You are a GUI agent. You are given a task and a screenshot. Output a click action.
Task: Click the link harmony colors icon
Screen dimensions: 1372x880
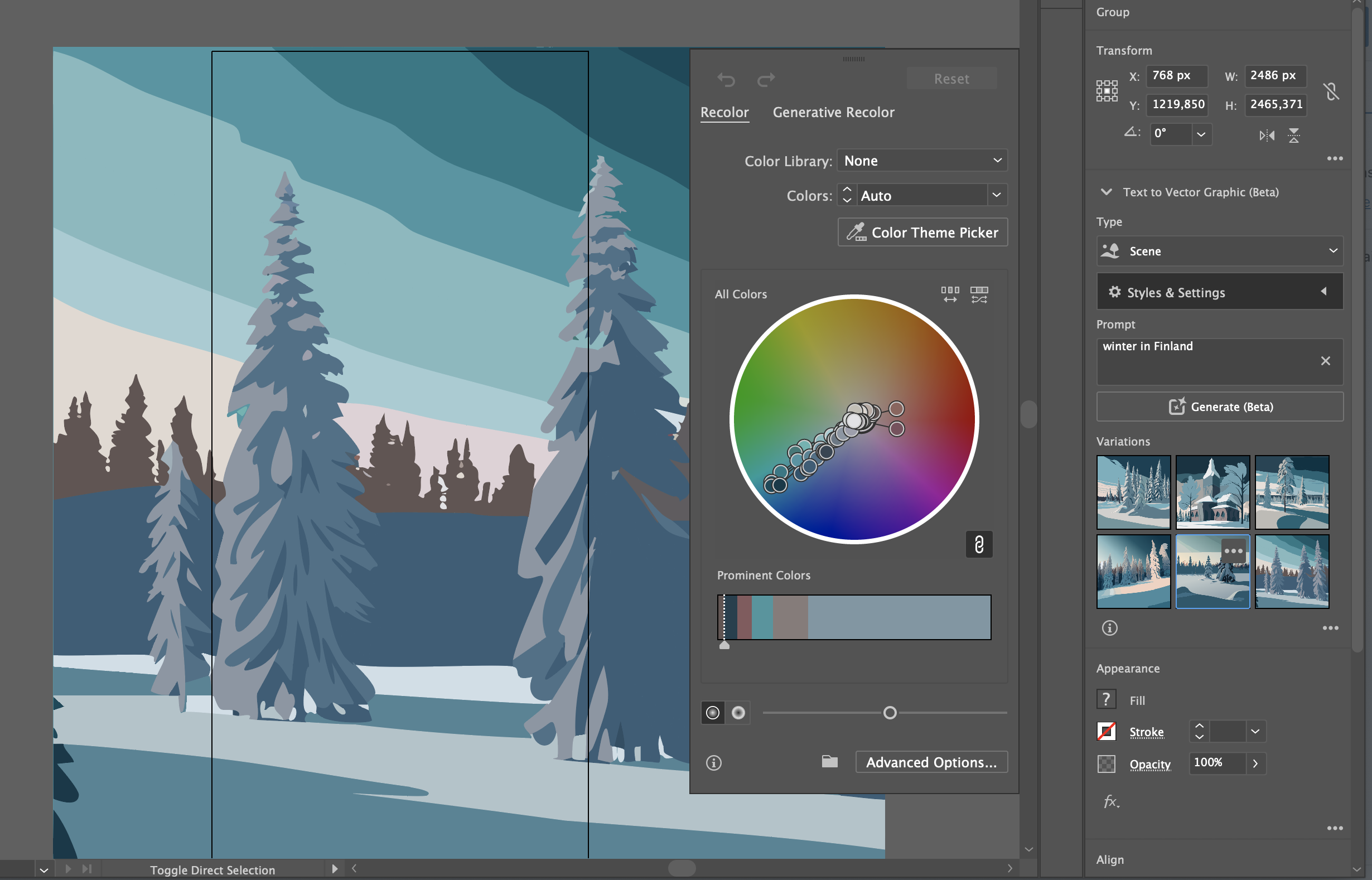coord(979,544)
